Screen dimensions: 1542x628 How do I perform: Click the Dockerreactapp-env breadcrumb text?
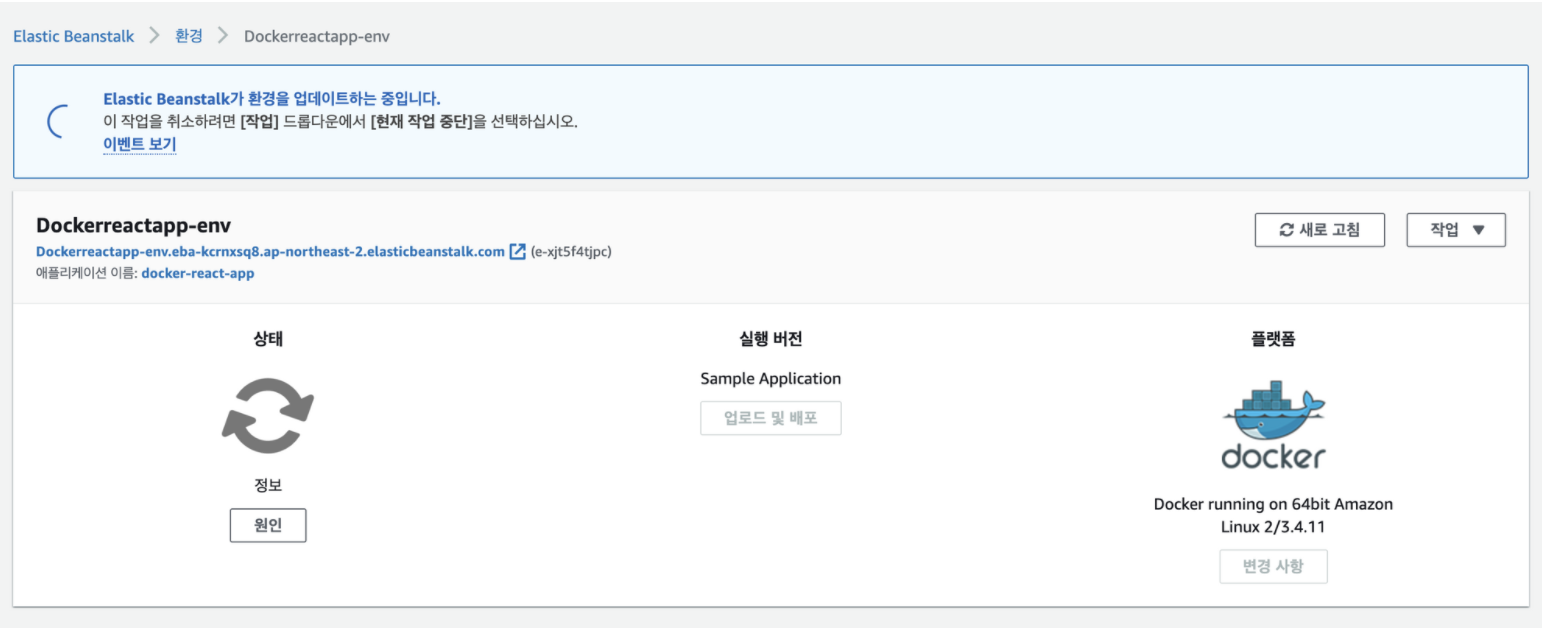[317, 36]
